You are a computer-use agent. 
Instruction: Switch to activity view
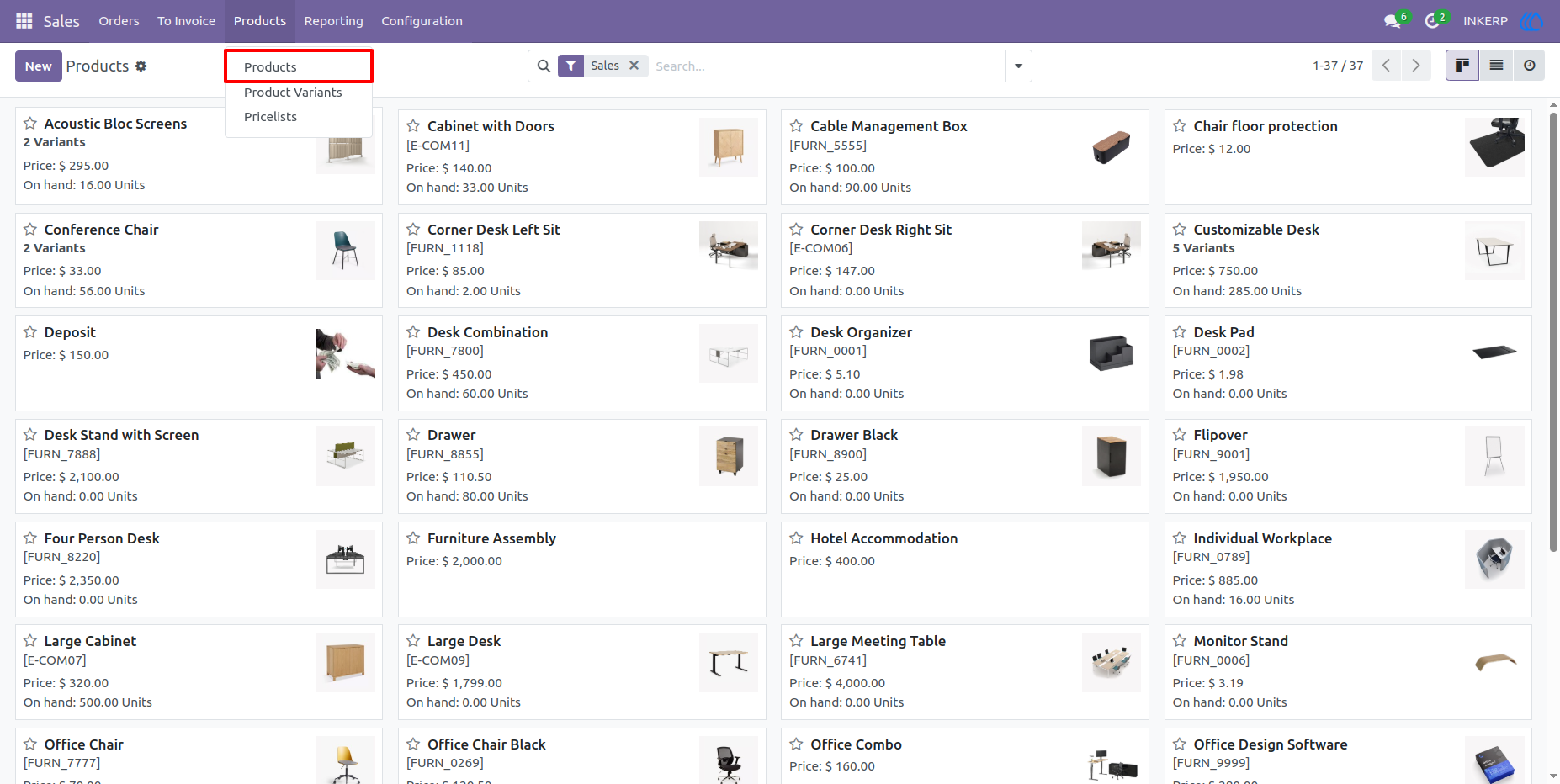coord(1529,66)
